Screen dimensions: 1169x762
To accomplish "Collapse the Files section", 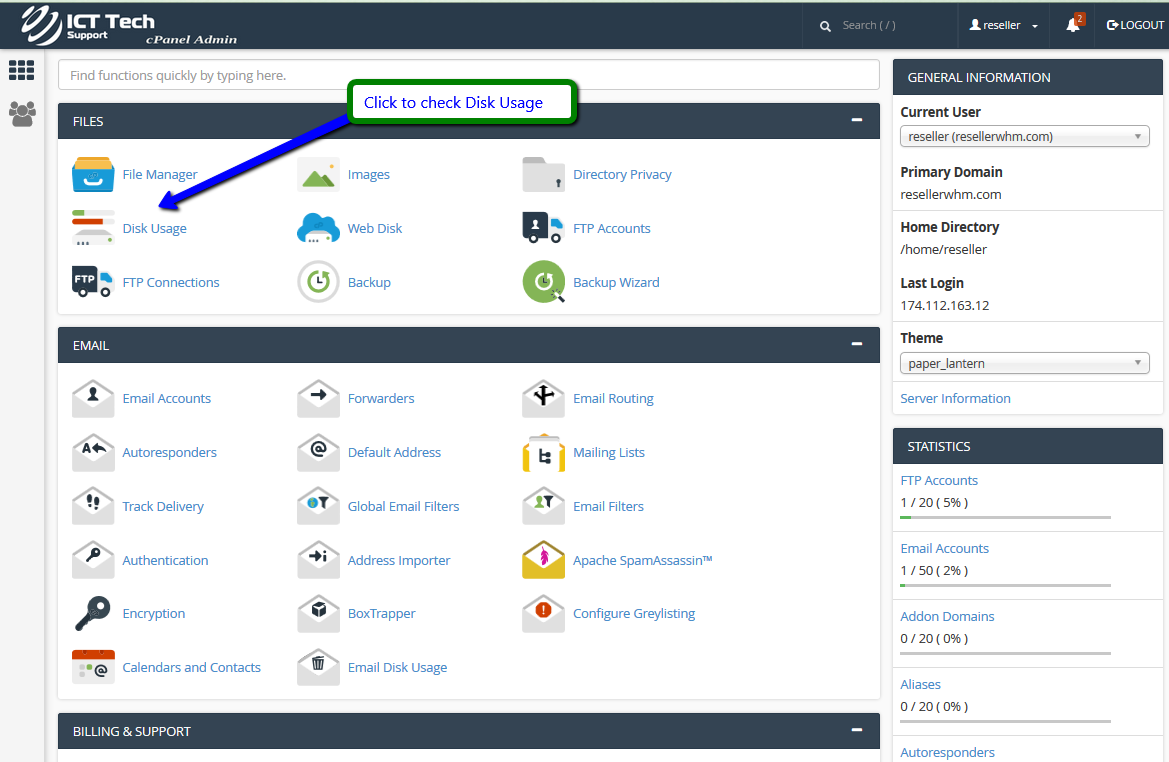I will 856,120.
